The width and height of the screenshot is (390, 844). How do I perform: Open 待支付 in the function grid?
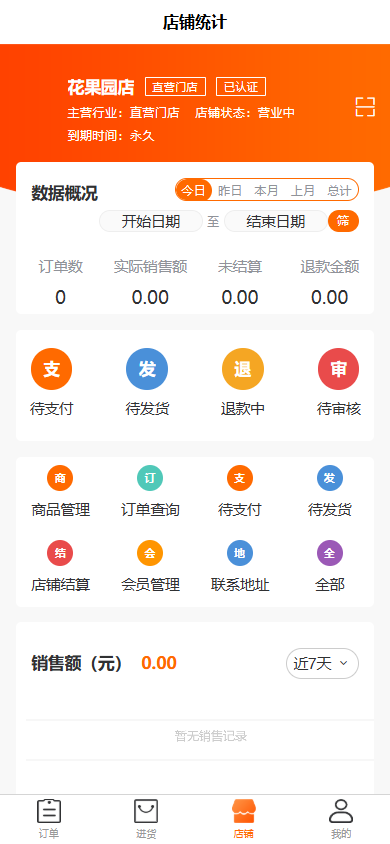click(240, 478)
